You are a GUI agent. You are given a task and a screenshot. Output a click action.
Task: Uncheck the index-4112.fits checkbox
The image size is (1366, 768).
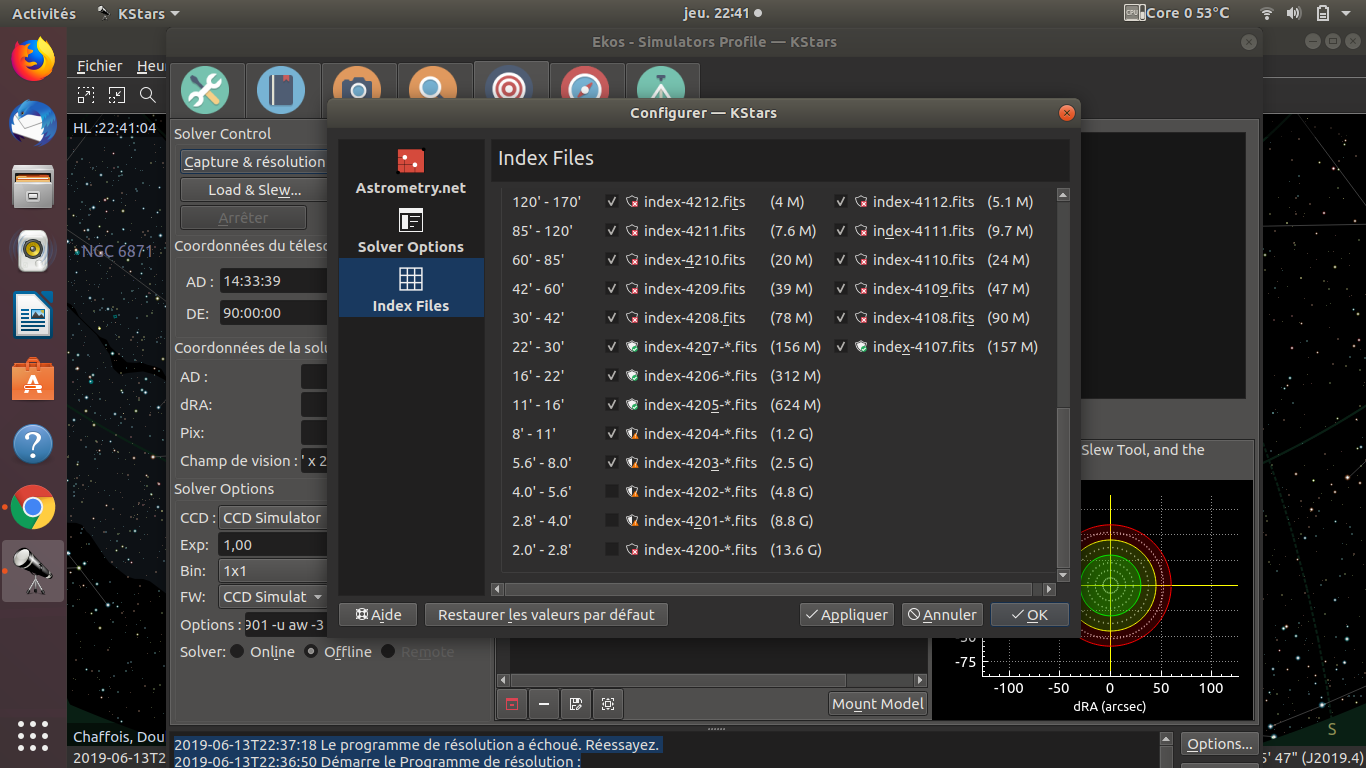(x=841, y=202)
